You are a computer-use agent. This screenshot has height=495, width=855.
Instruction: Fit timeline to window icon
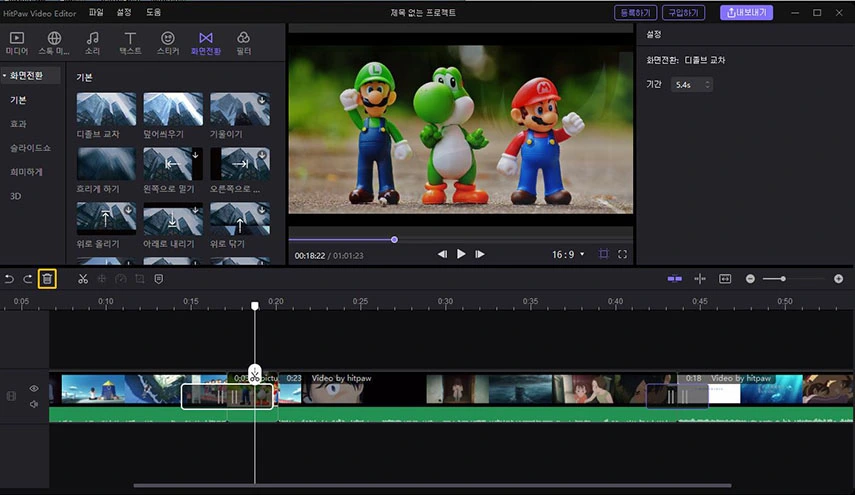[725, 279]
